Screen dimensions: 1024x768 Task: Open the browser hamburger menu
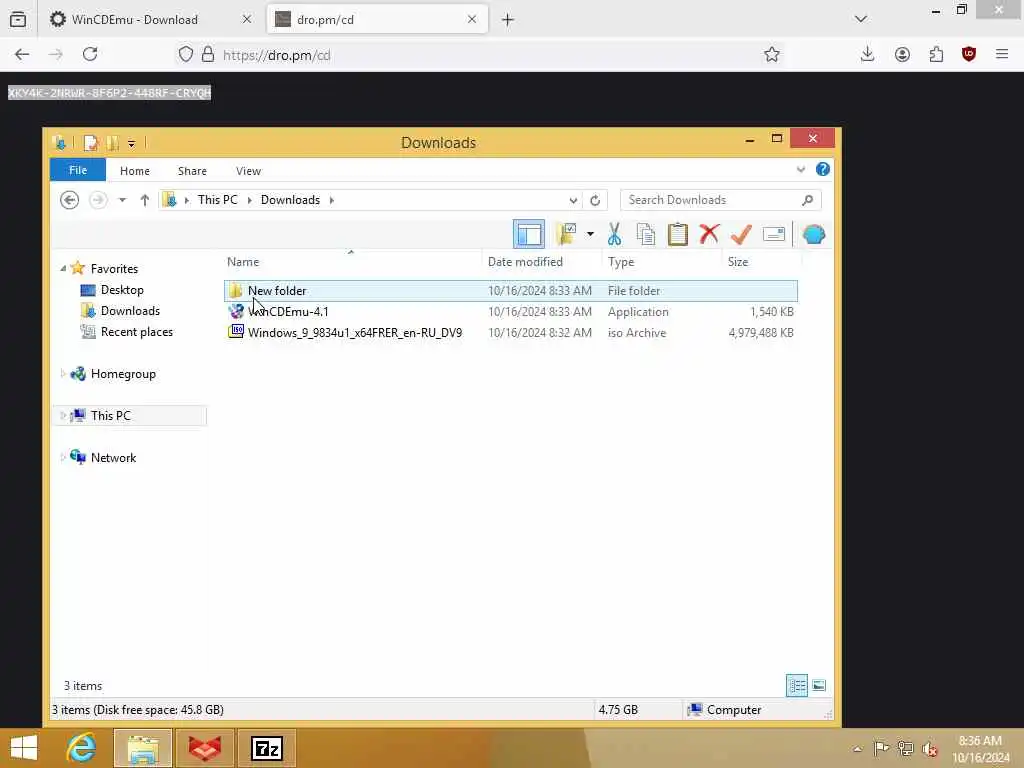pyautogui.click(x=1002, y=54)
